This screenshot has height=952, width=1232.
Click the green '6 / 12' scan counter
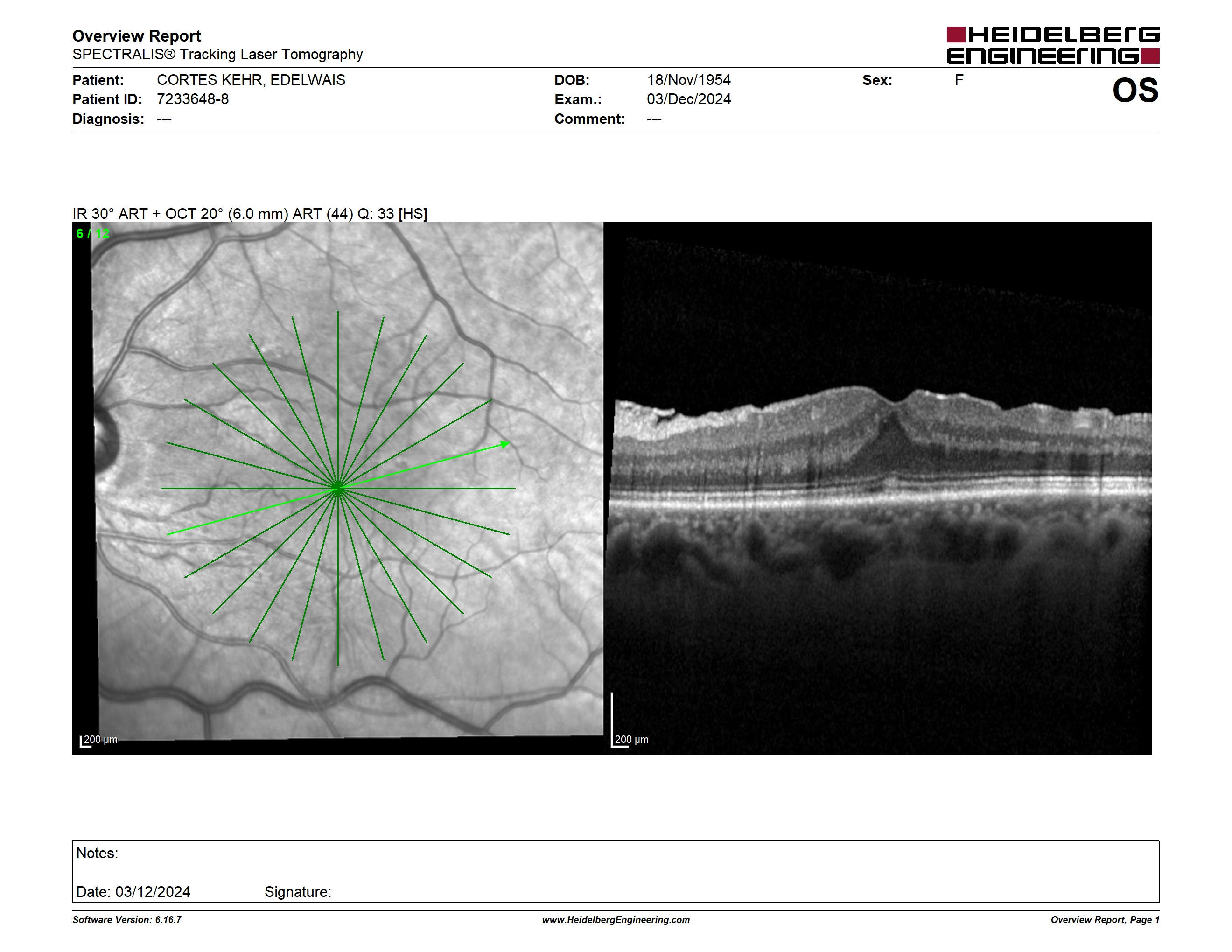(93, 233)
